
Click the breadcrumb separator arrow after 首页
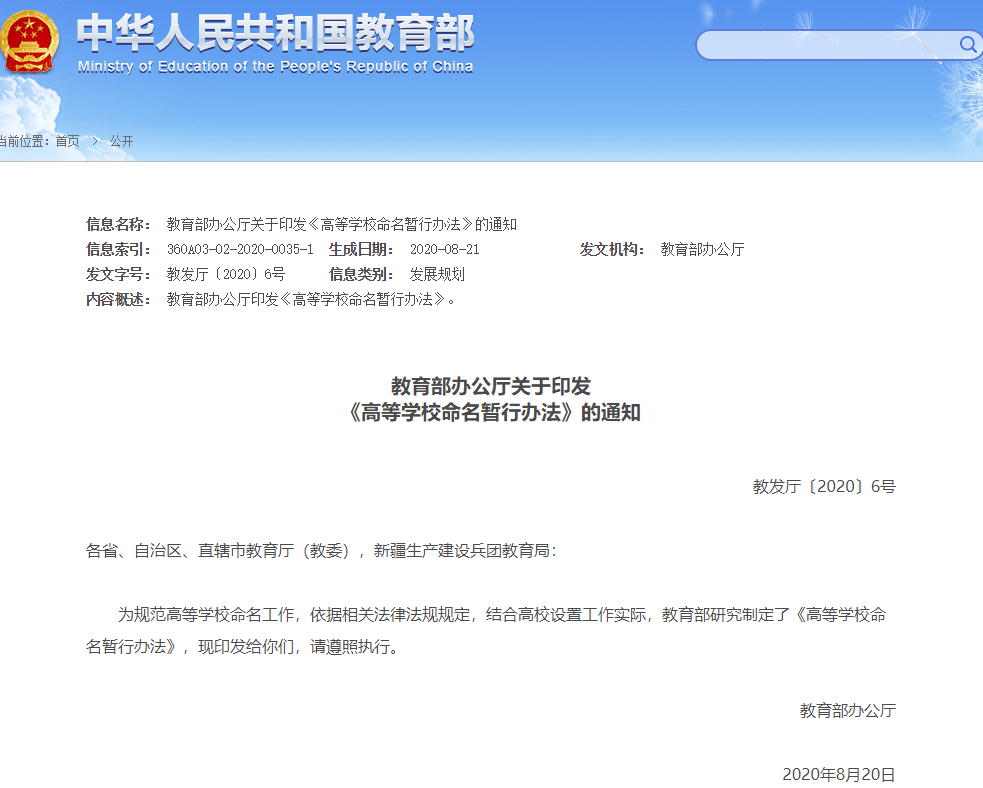[97, 141]
